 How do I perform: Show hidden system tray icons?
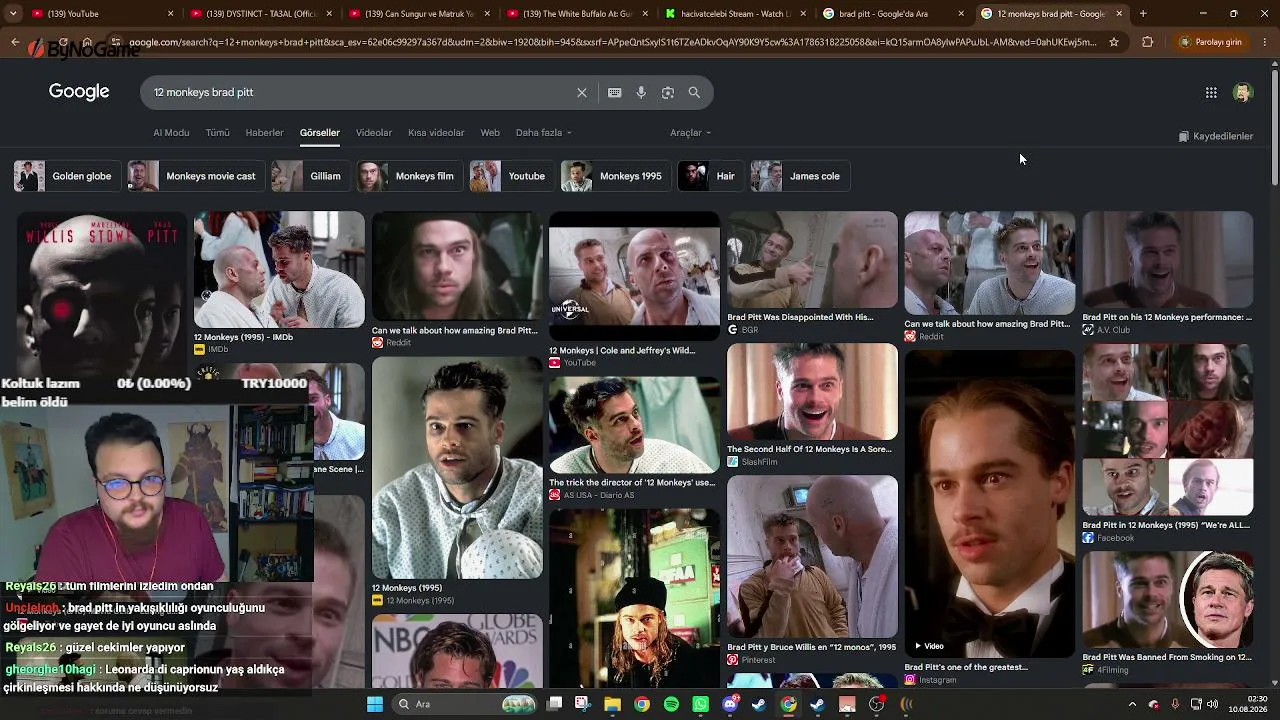coord(1132,704)
